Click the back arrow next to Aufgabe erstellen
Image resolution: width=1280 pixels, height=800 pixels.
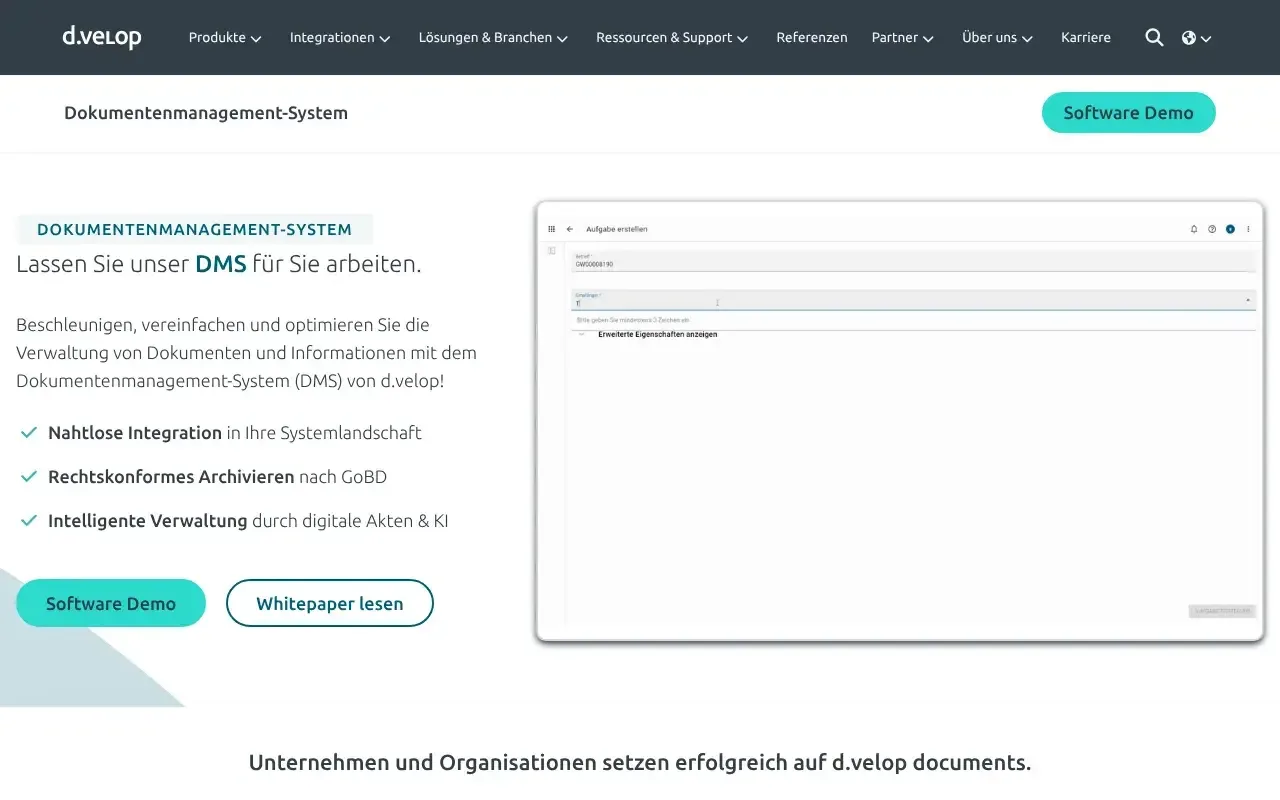[568, 228]
